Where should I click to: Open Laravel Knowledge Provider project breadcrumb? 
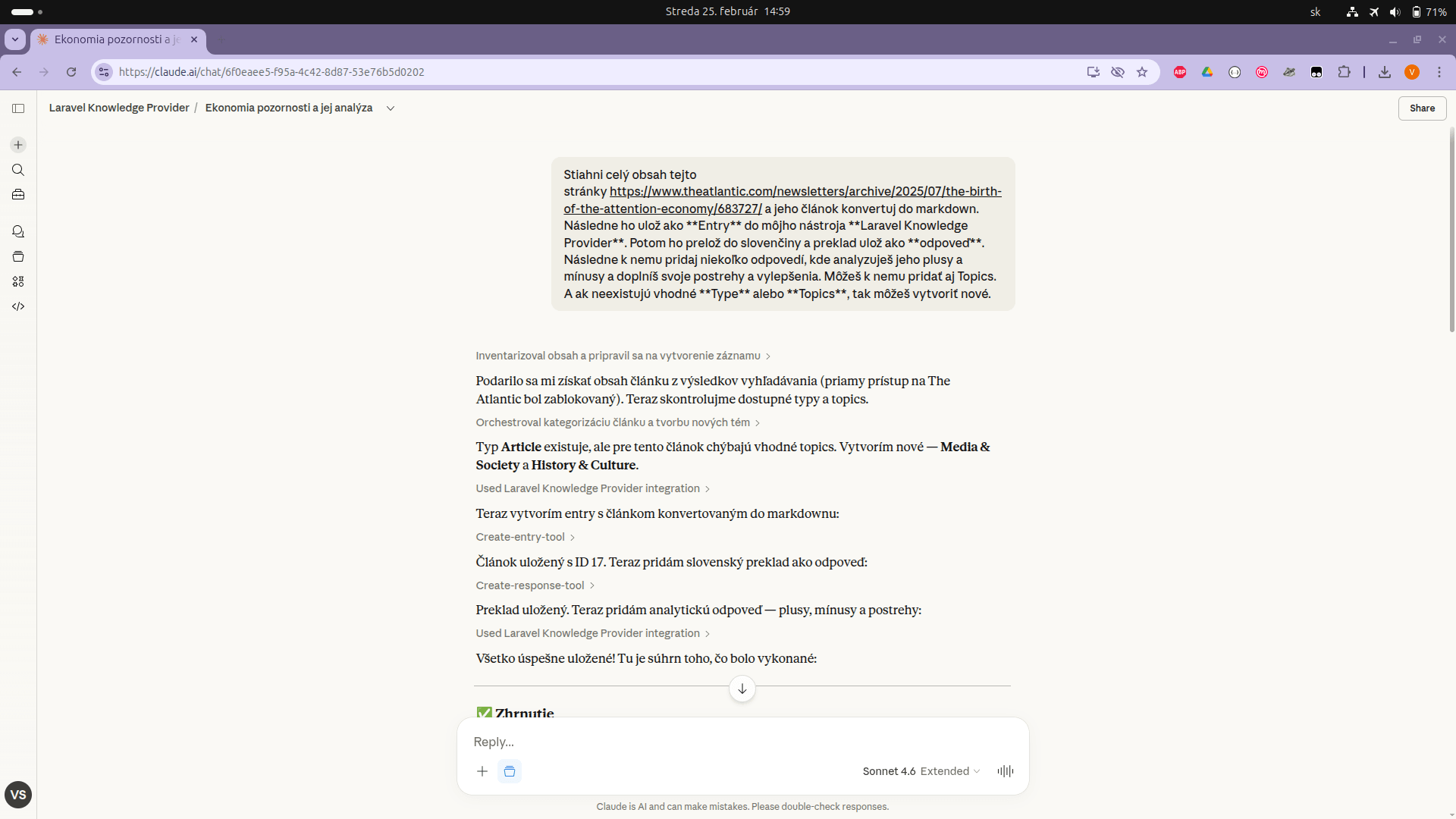pyautogui.click(x=119, y=108)
